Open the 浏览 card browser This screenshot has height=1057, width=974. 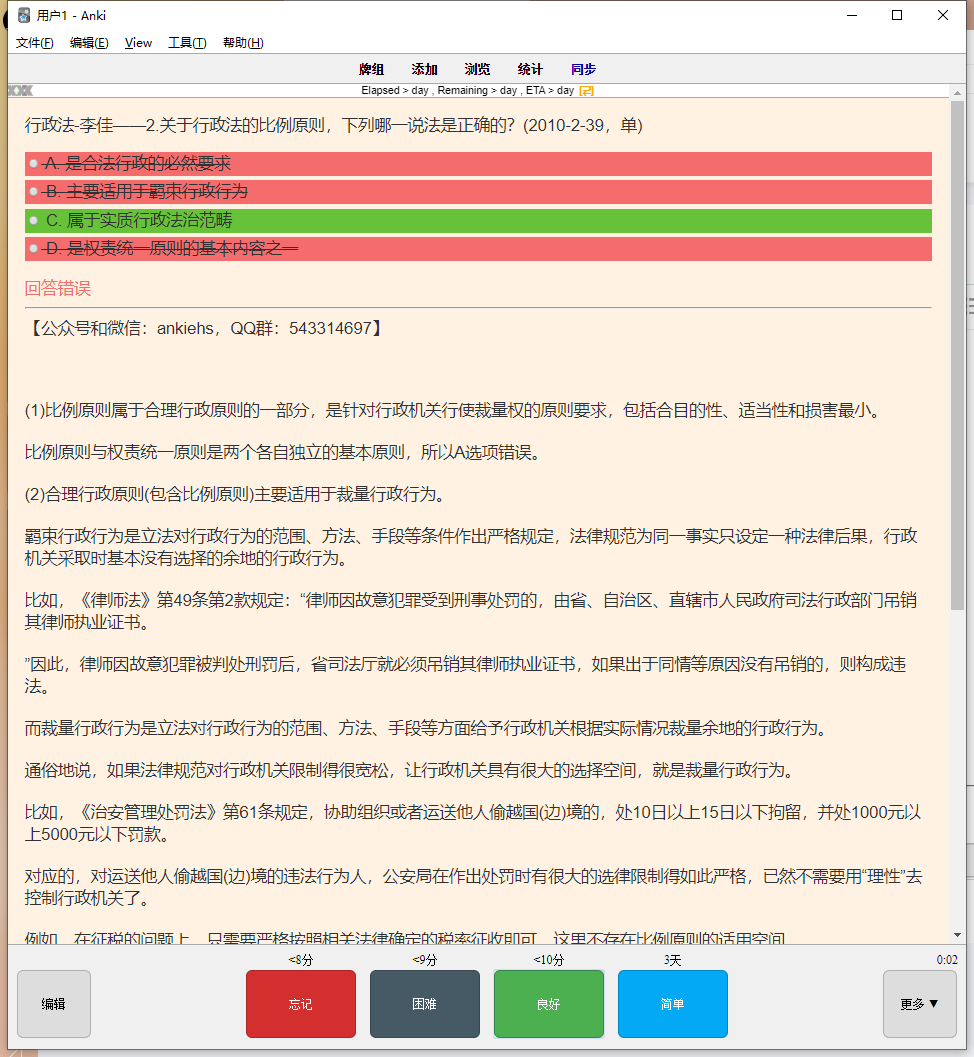477,69
